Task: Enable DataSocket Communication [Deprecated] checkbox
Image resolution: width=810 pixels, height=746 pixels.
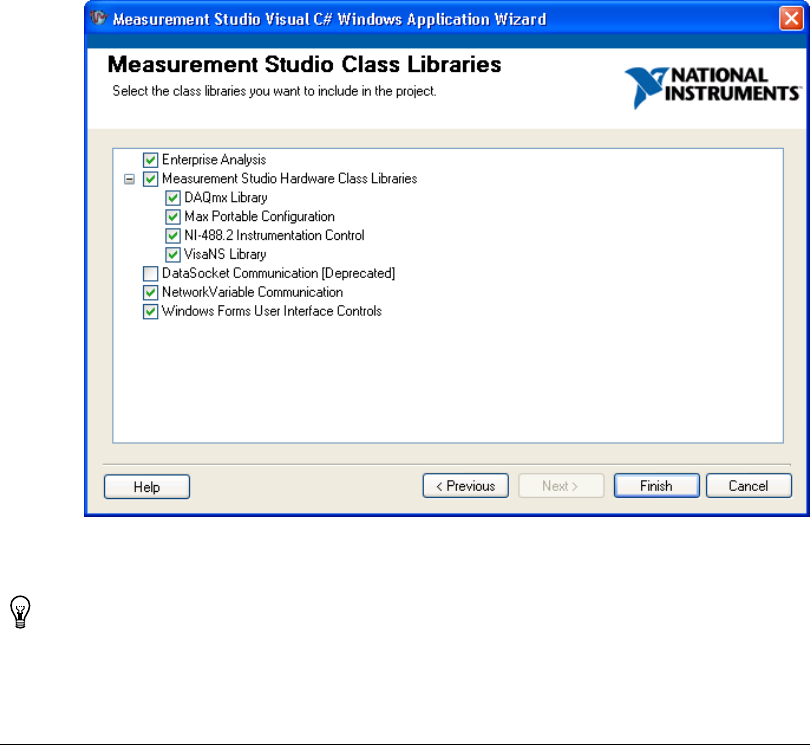Action: [x=150, y=274]
